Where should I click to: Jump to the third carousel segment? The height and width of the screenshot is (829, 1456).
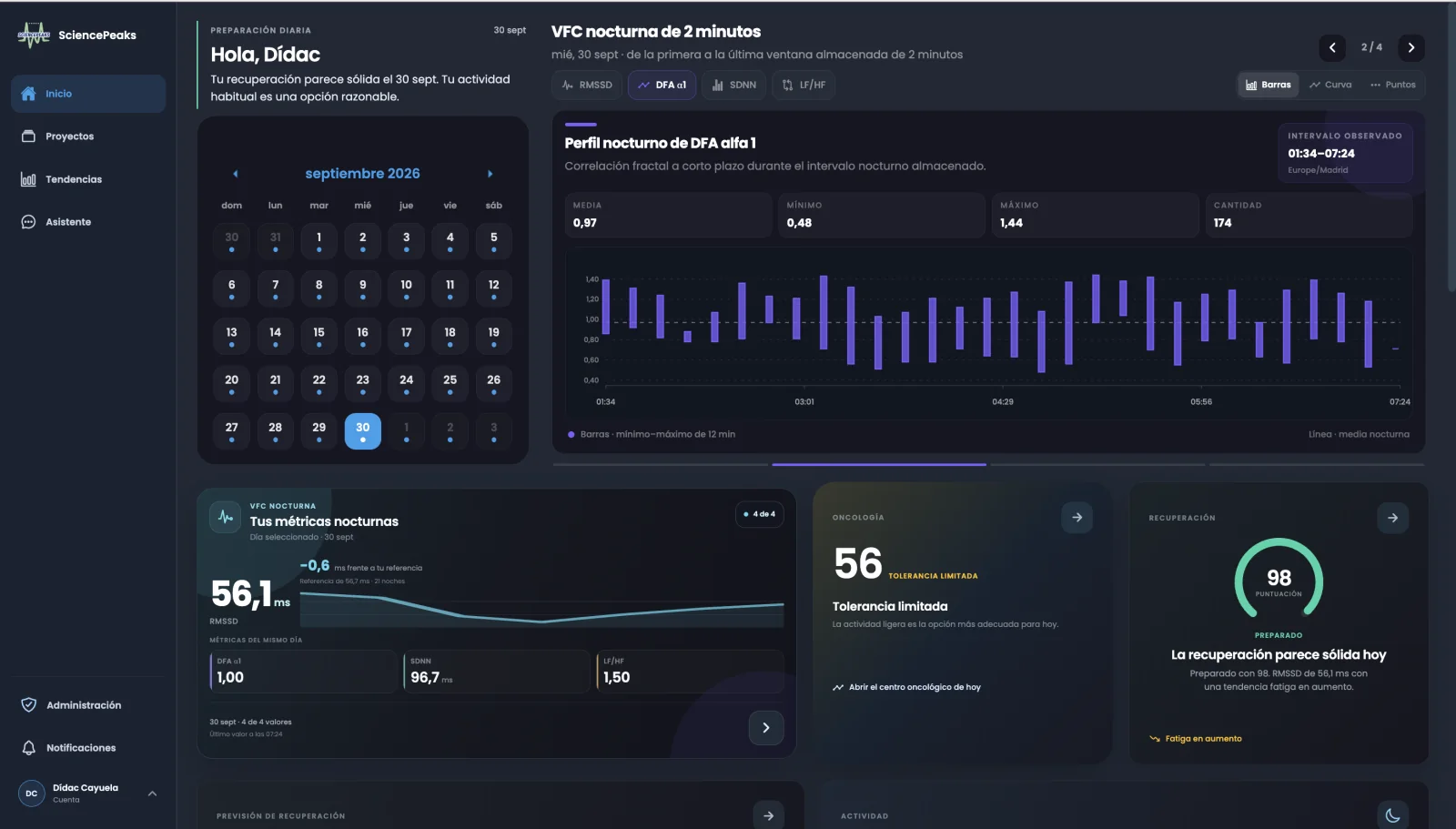point(1097,464)
